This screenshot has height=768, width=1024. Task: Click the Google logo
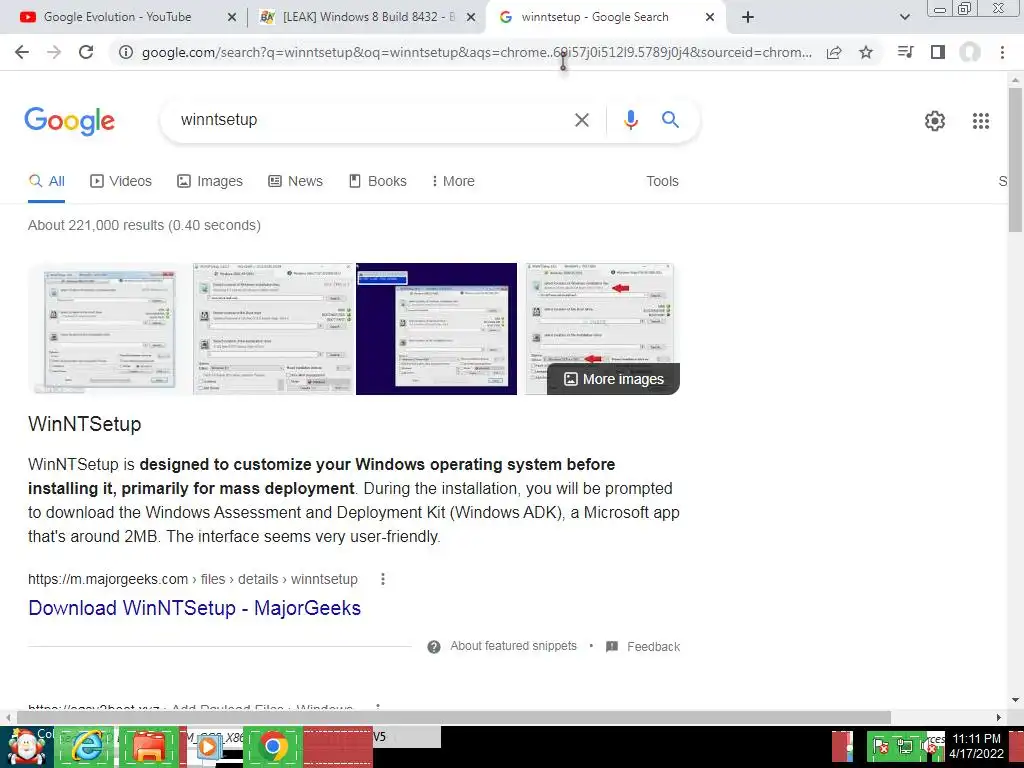69,121
